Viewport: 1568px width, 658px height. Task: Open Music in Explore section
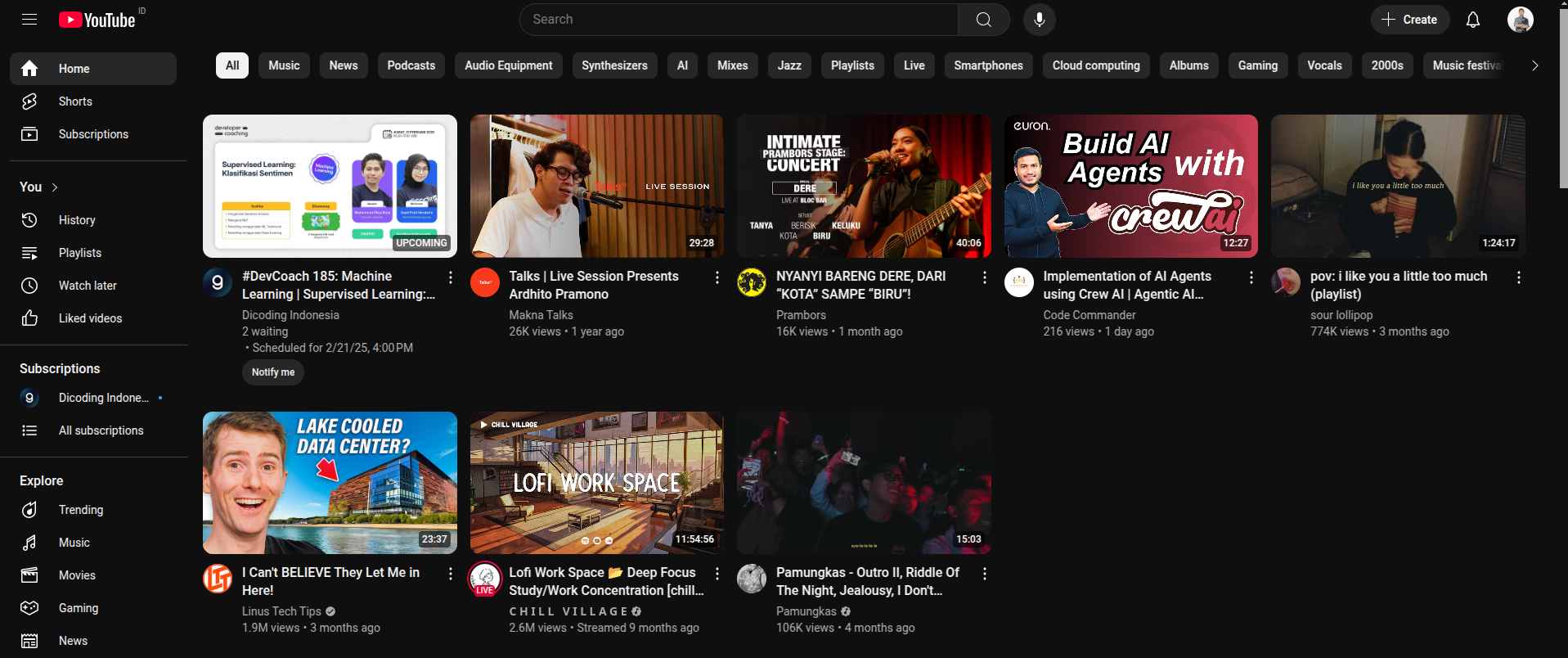point(93,543)
